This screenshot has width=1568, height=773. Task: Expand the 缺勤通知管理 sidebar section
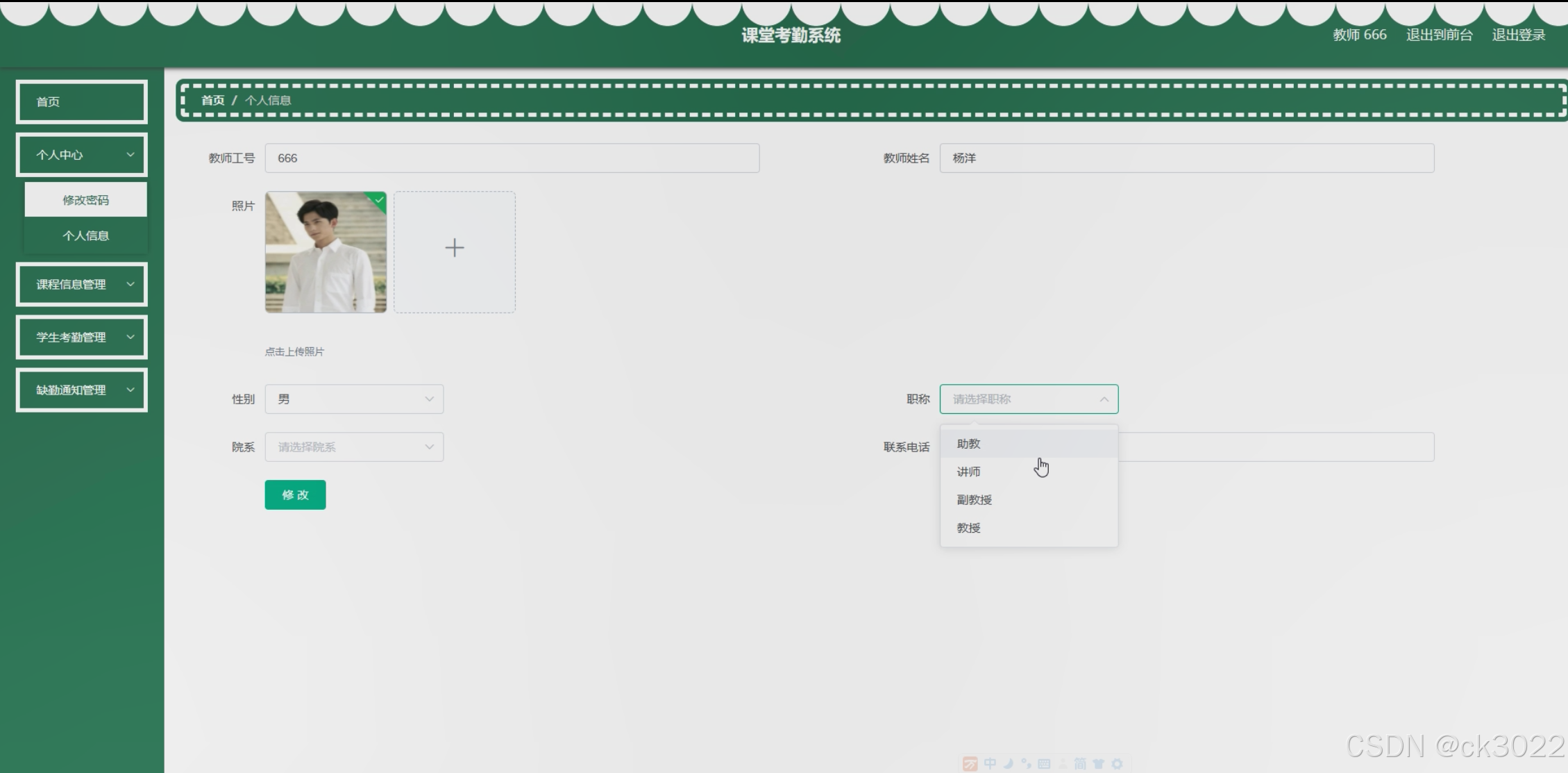[82, 390]
